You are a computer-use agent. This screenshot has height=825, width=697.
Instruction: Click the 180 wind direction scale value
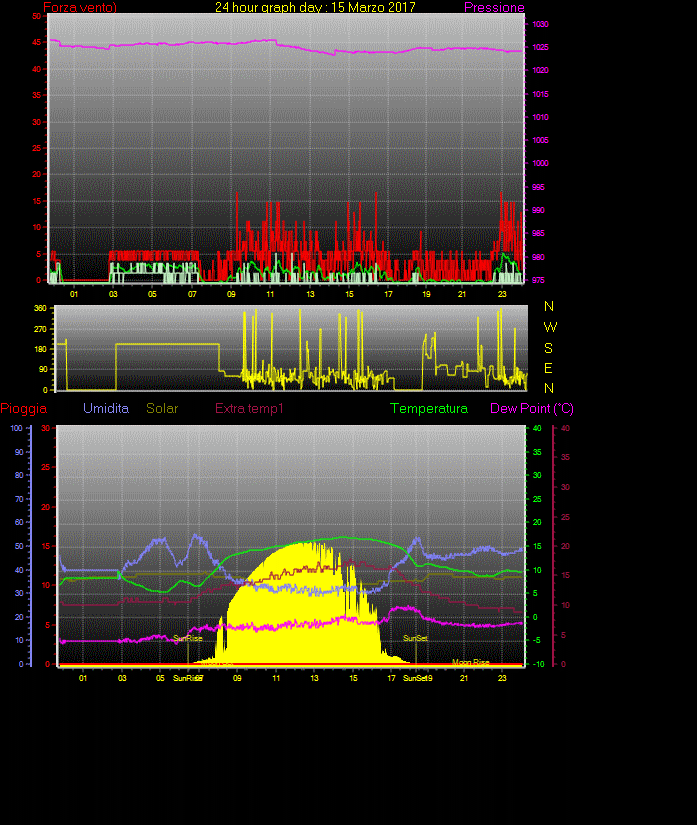(41, 349)
